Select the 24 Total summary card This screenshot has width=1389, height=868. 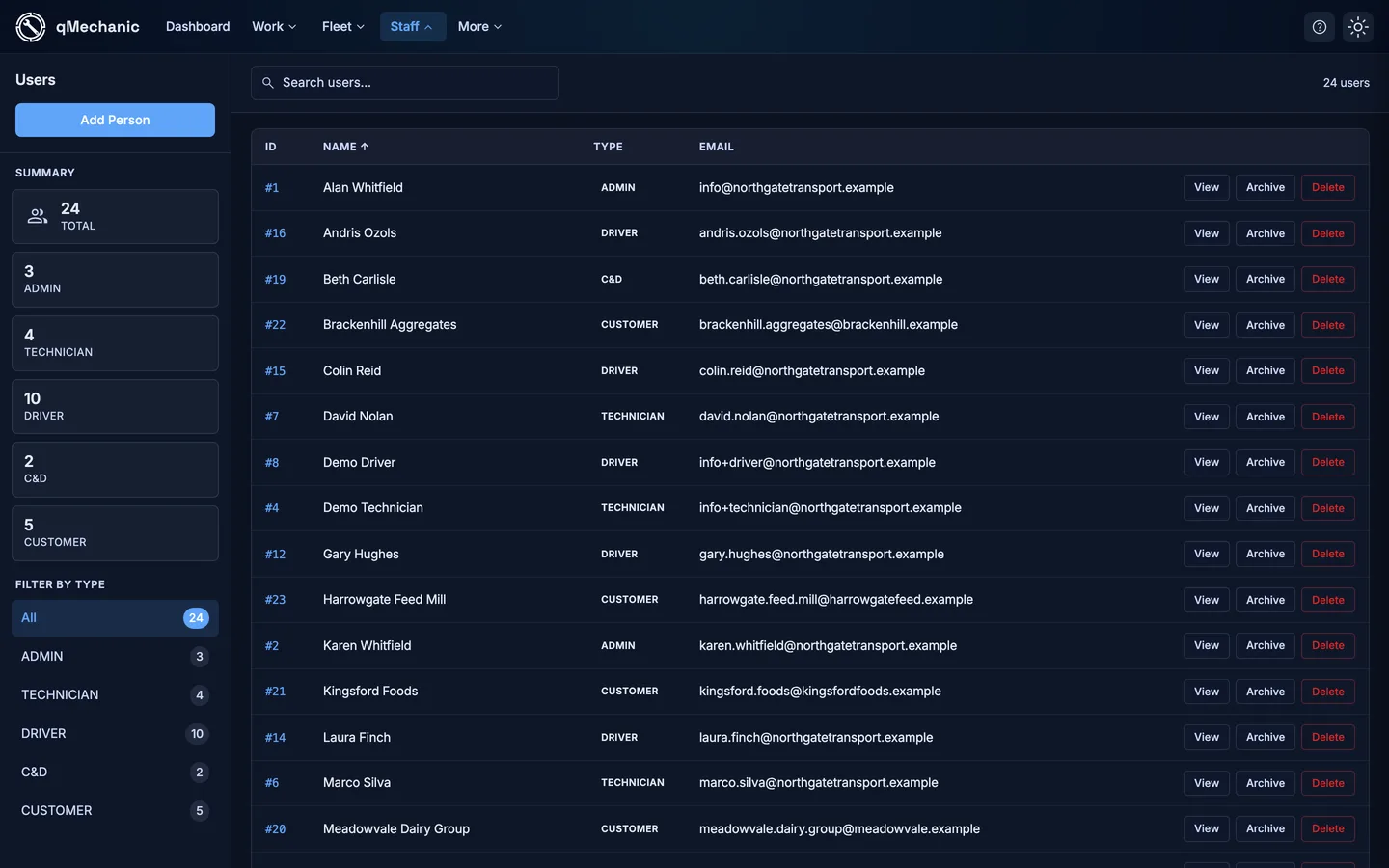[x=115, y=216]
